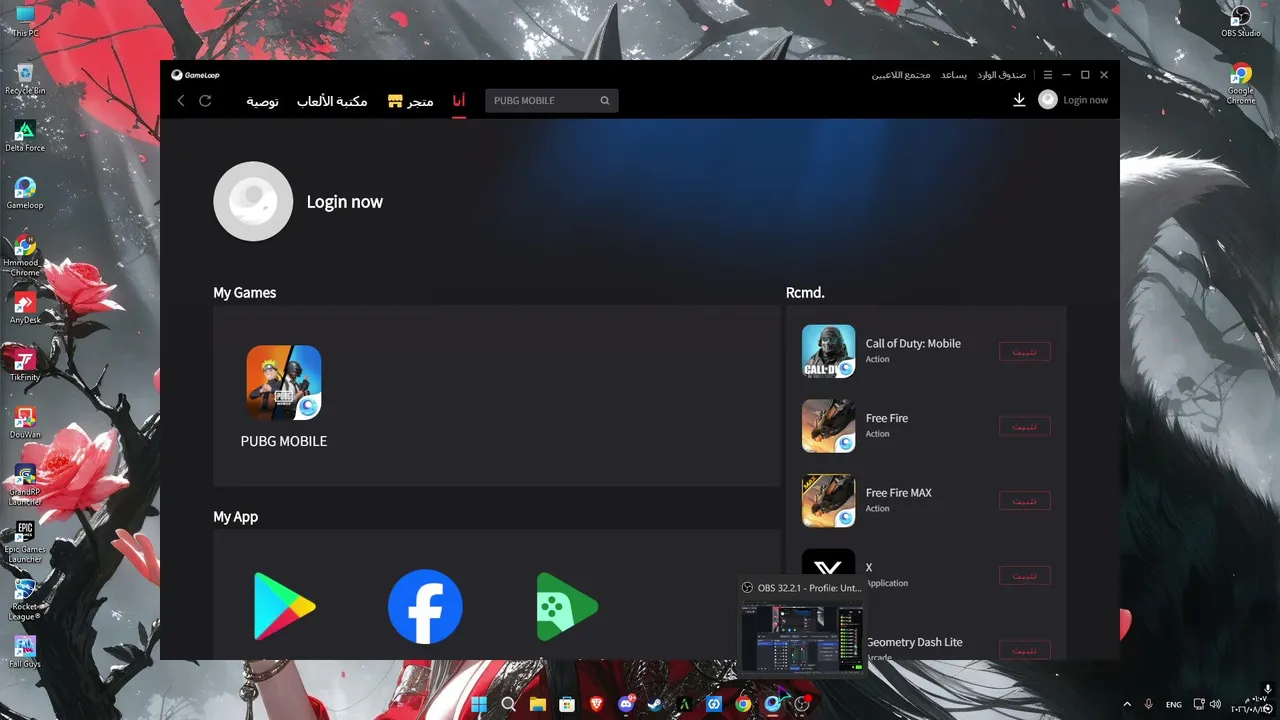This screenshot has width=1280, height=720.
Task: Open the Google Play Games app
Action: pos(566,606)
